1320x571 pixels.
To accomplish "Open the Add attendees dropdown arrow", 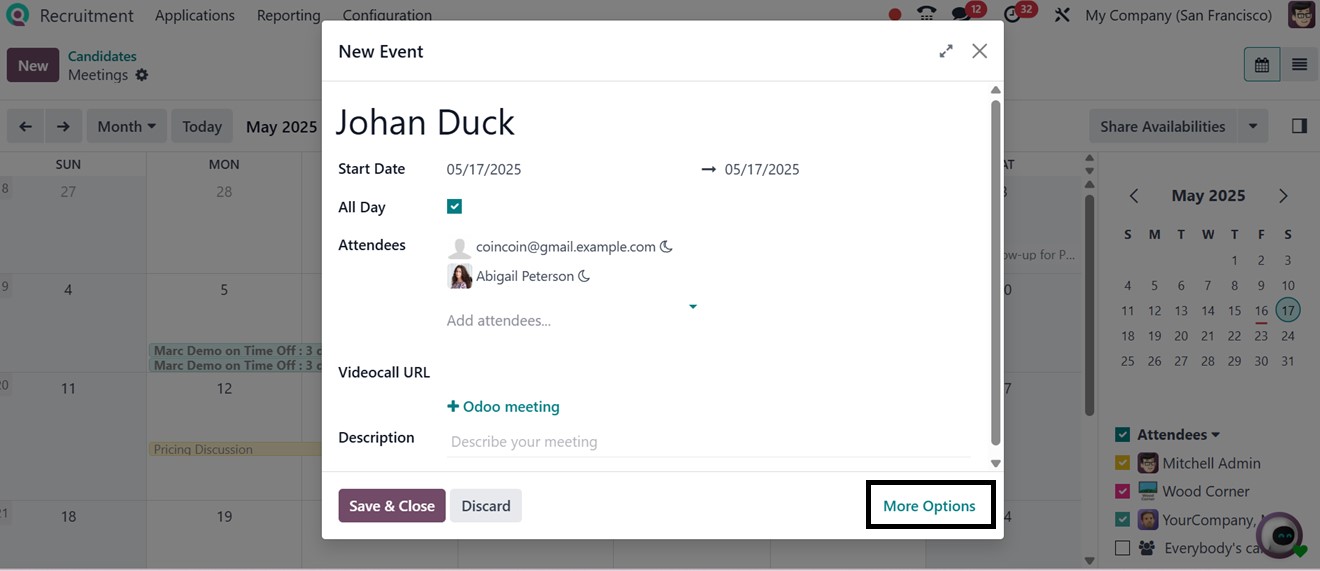I will (693, 307).
